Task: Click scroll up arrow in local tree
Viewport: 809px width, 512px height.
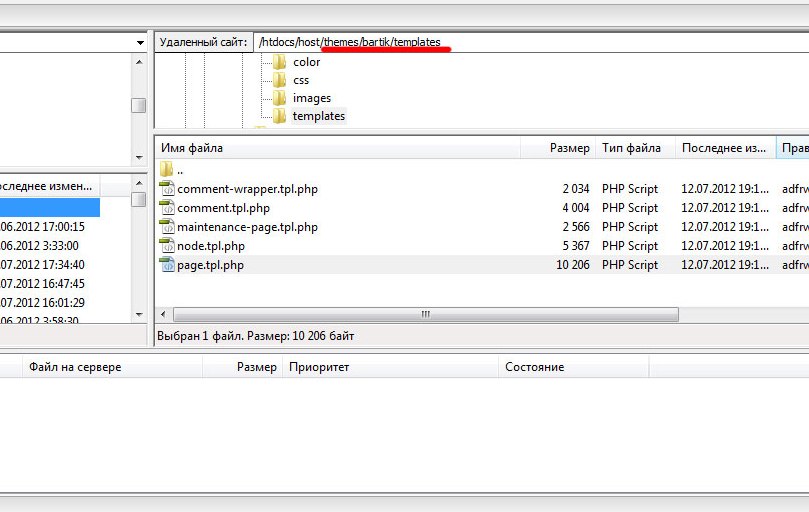Action: tap(139, 62)
